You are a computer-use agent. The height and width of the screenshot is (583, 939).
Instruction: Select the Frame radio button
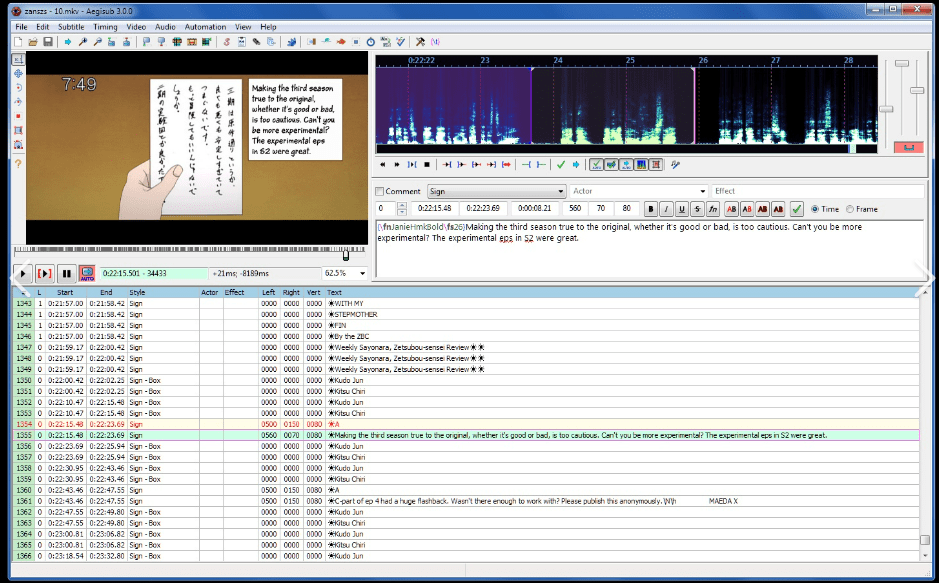click(850, 209)
